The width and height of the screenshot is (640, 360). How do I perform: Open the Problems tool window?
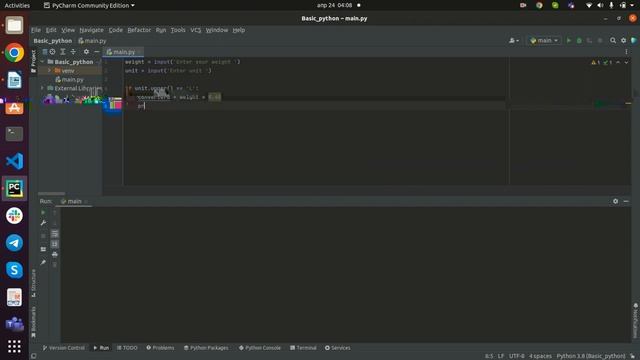[160, 348]
